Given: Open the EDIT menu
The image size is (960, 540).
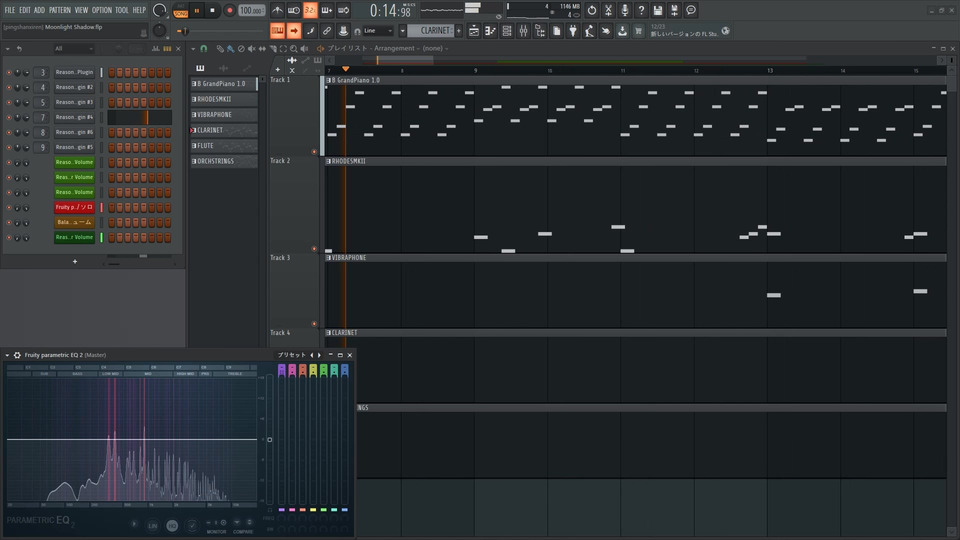Looking at the screenshot, I should (24, 10).
